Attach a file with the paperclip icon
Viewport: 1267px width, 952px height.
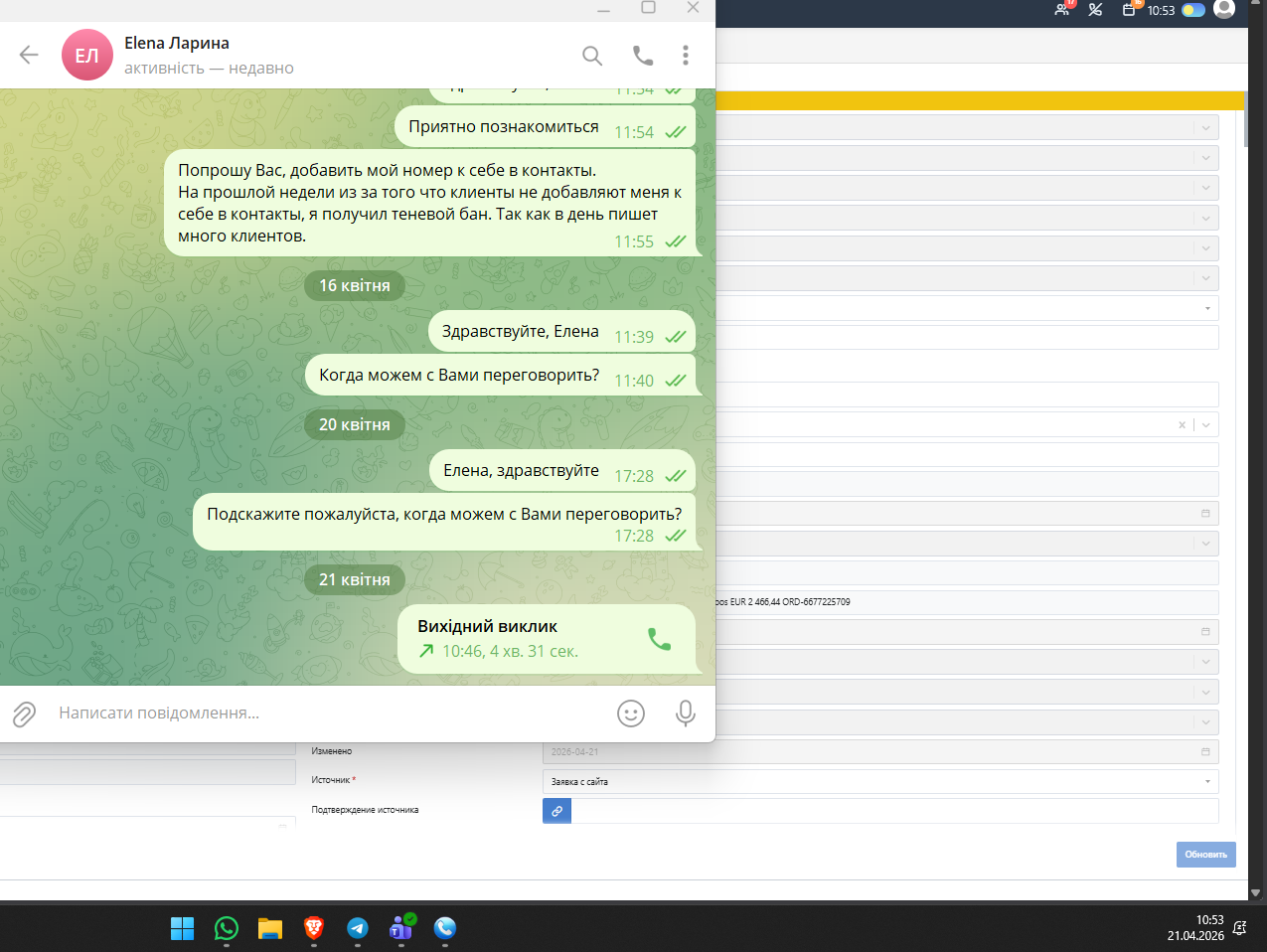click(24, 714)
